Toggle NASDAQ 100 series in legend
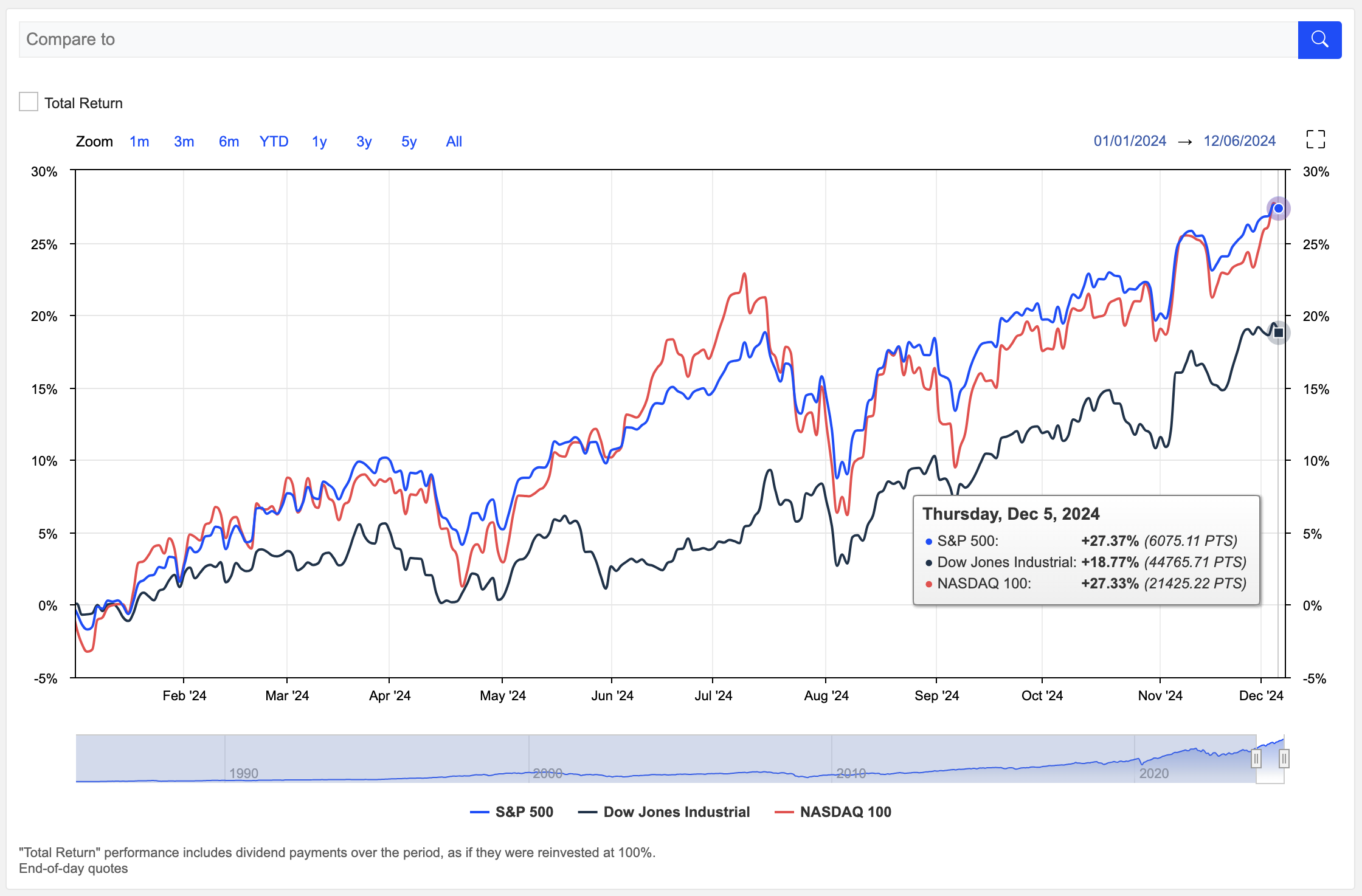Screen dimensions: 1362x896 [832, 812]
